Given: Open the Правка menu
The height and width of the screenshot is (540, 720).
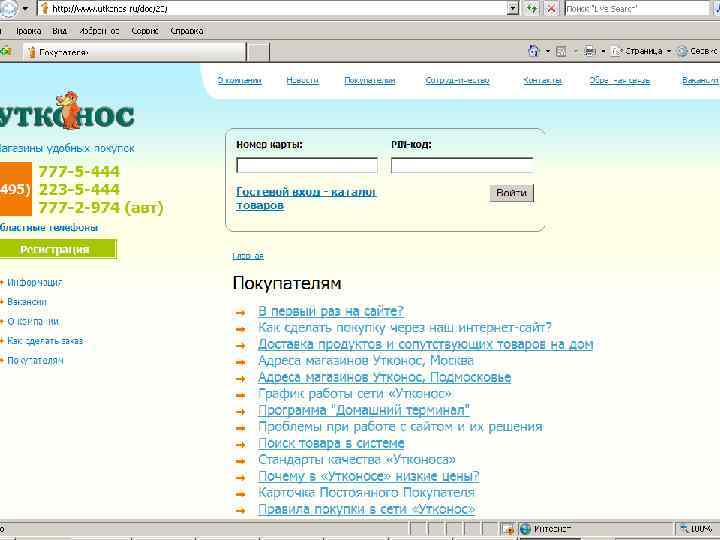Looking at the screenshot, I should (x=28, y=31).
